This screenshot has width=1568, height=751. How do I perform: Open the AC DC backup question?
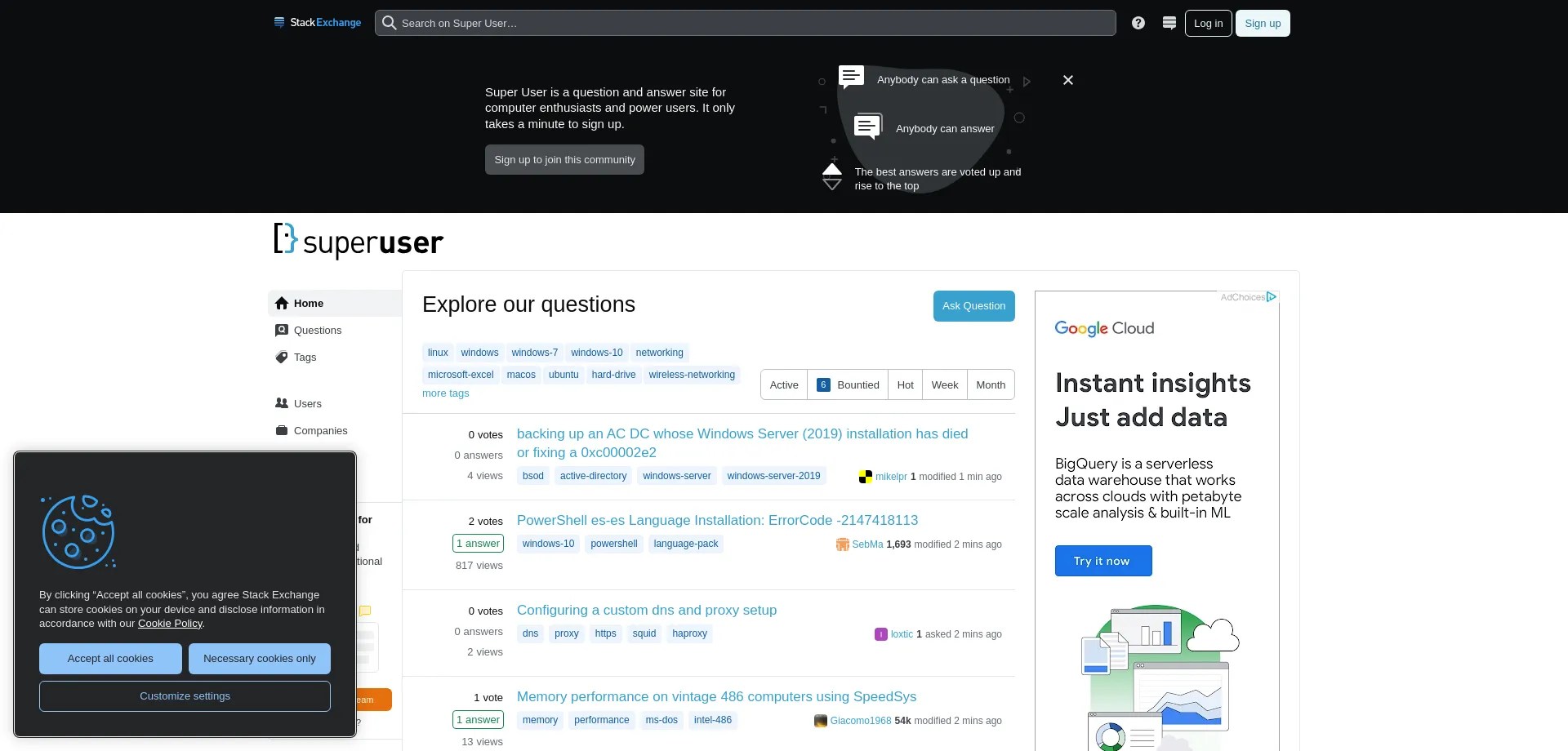tap(742, 443)
